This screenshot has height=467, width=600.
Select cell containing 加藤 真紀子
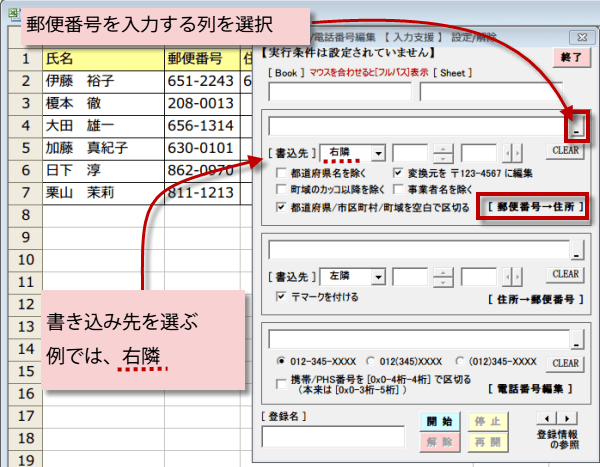(103, 149)
